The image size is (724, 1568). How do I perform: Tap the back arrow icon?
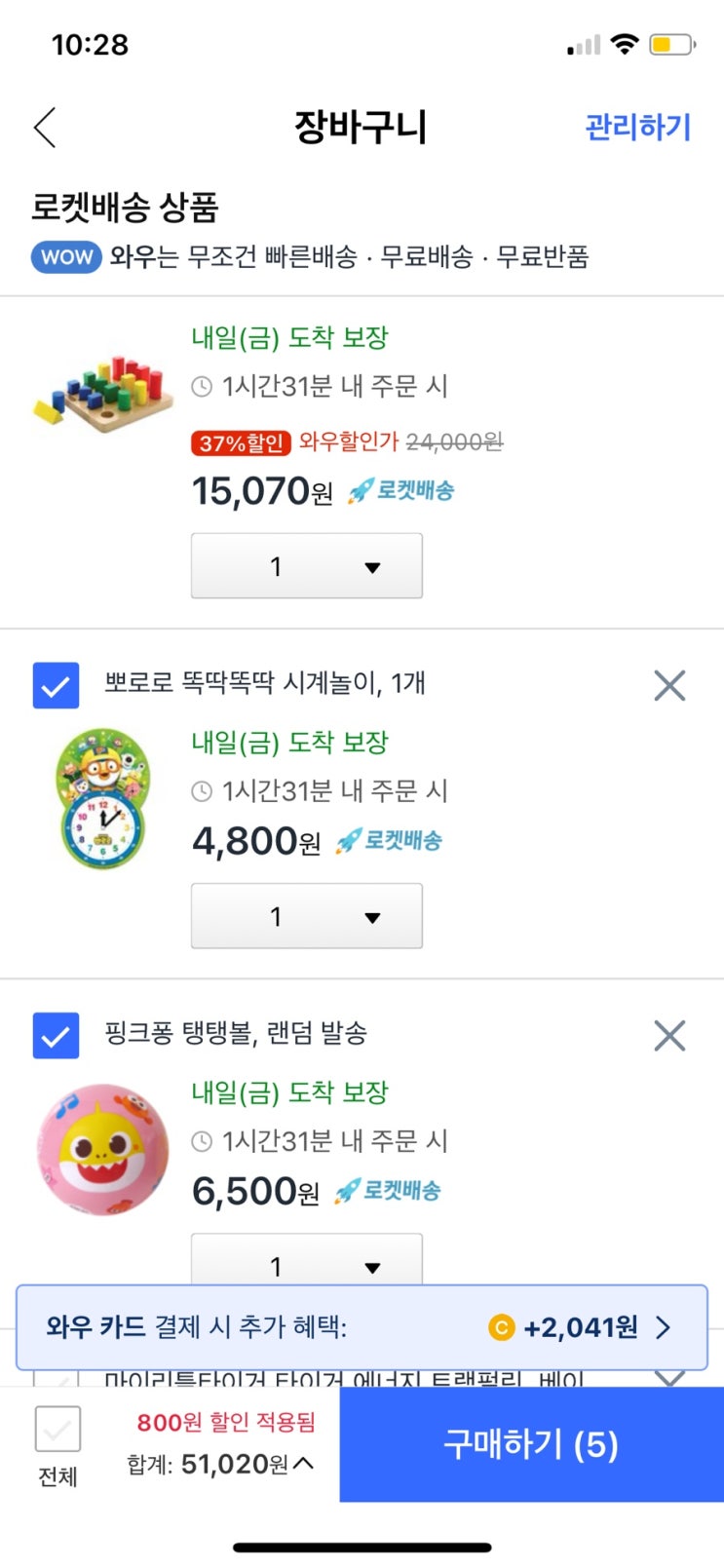point(45,128)
